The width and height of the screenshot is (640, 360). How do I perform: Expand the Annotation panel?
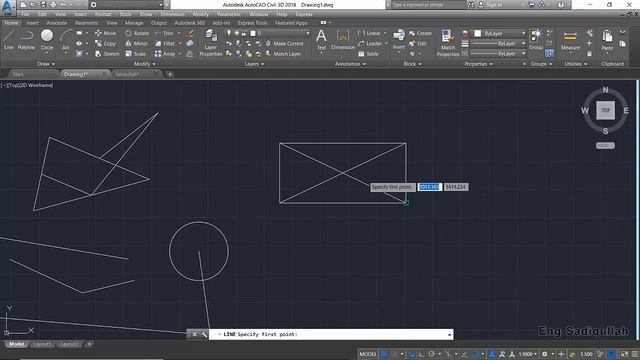(x=350, y=64)
